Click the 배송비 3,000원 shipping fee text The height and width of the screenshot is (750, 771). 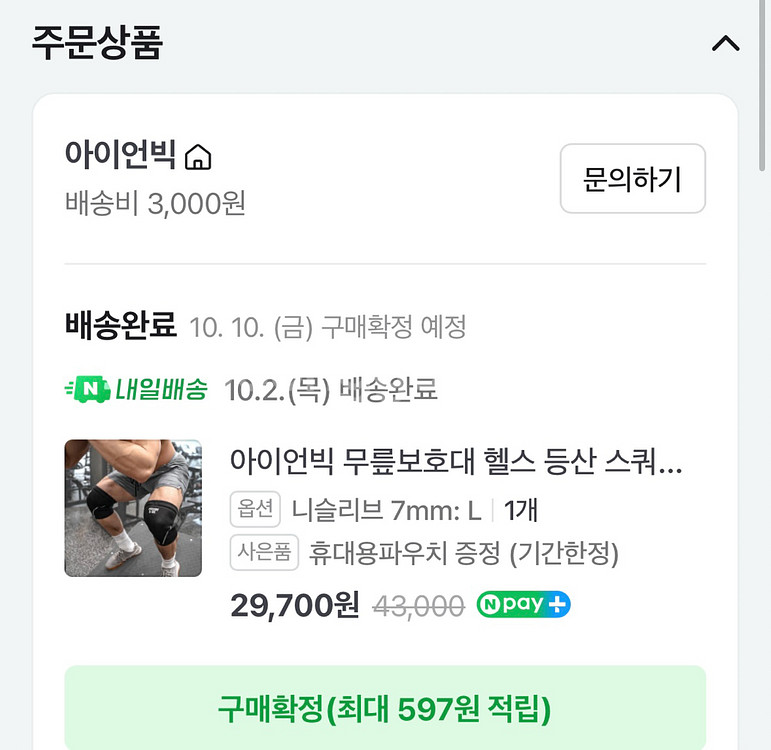click(x=155, y=204)
